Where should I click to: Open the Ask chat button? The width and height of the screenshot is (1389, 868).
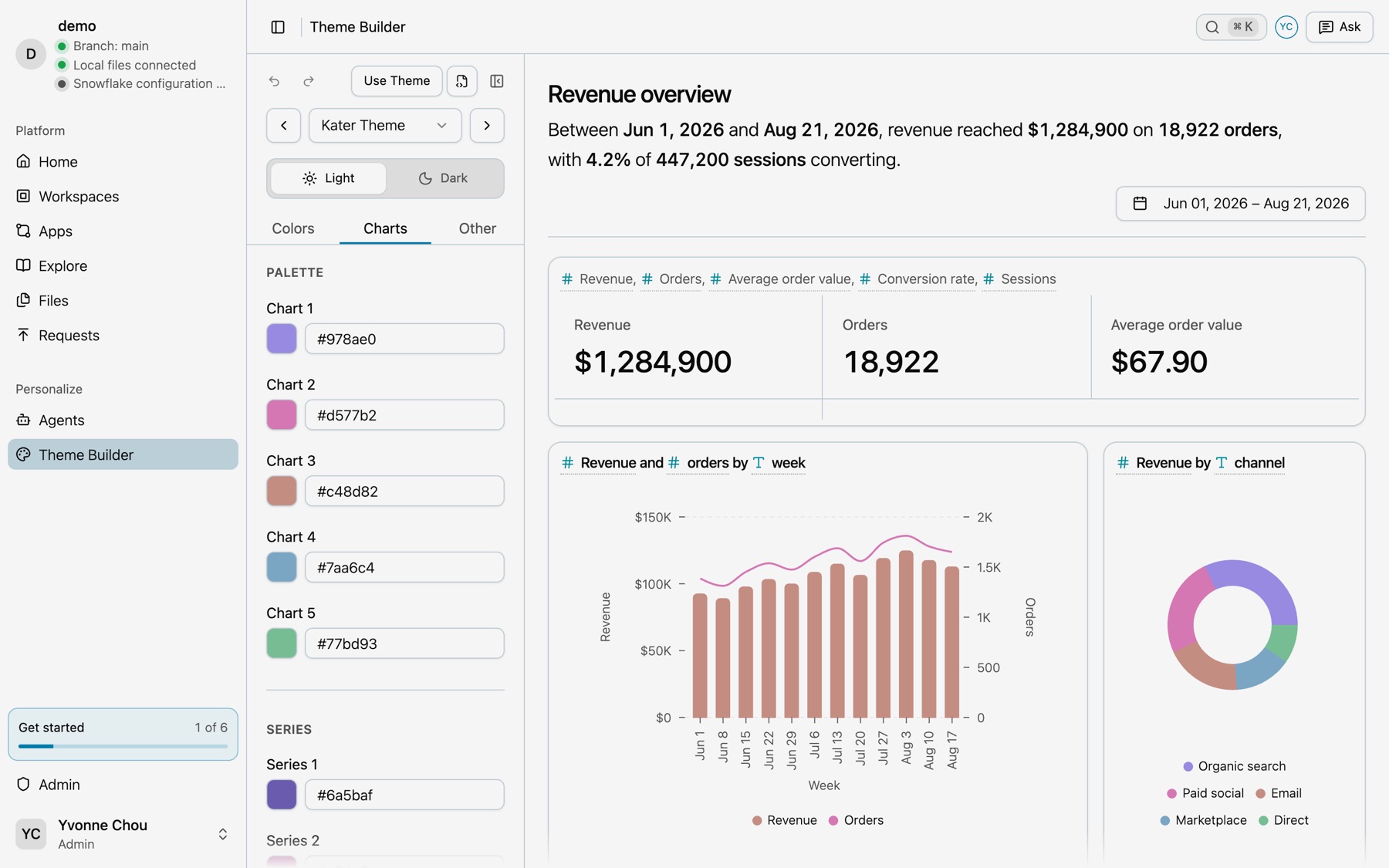coord(1340,27)
